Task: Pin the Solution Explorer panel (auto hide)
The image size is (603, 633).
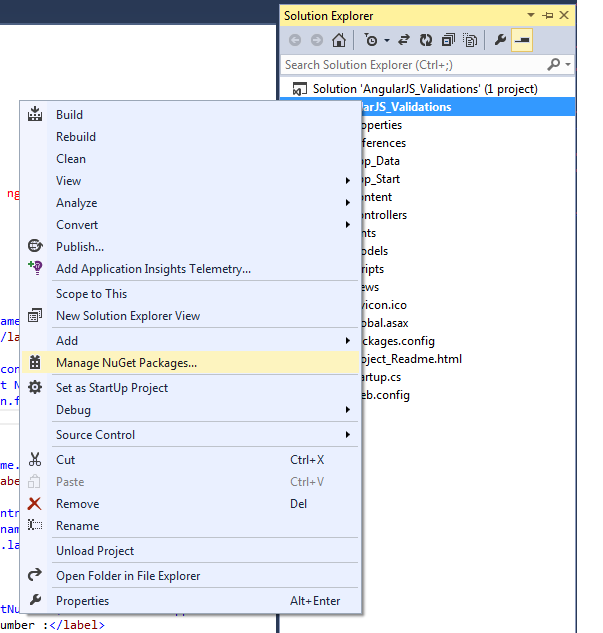Action: coord(548,15)
